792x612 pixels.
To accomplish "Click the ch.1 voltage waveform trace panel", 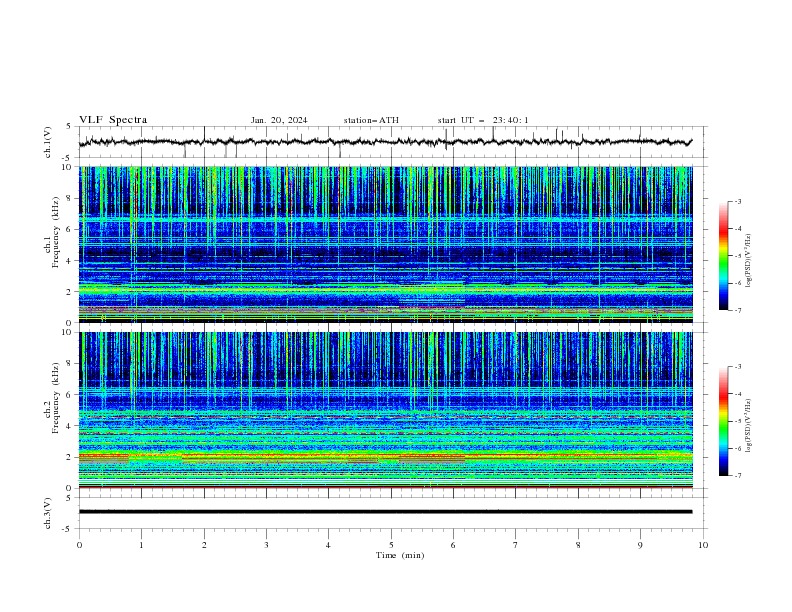I will [392, 142].
